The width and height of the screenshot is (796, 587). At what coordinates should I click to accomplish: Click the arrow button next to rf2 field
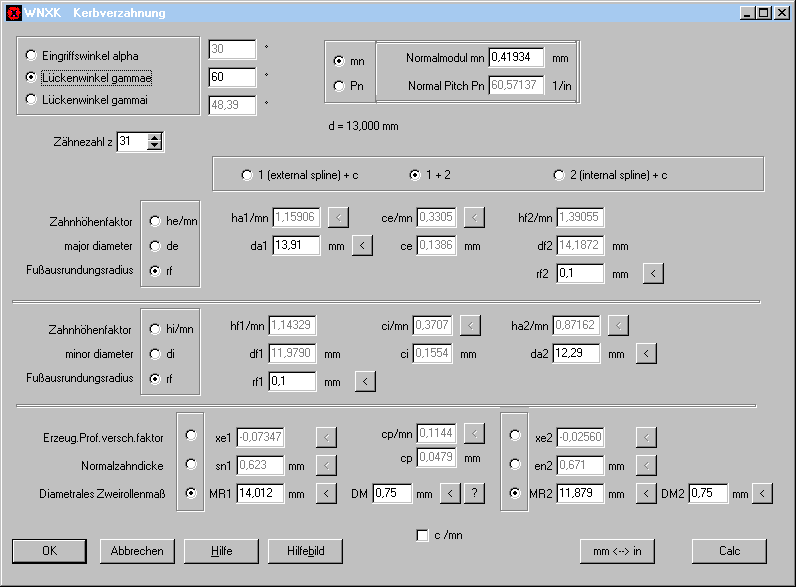[653, 273]
